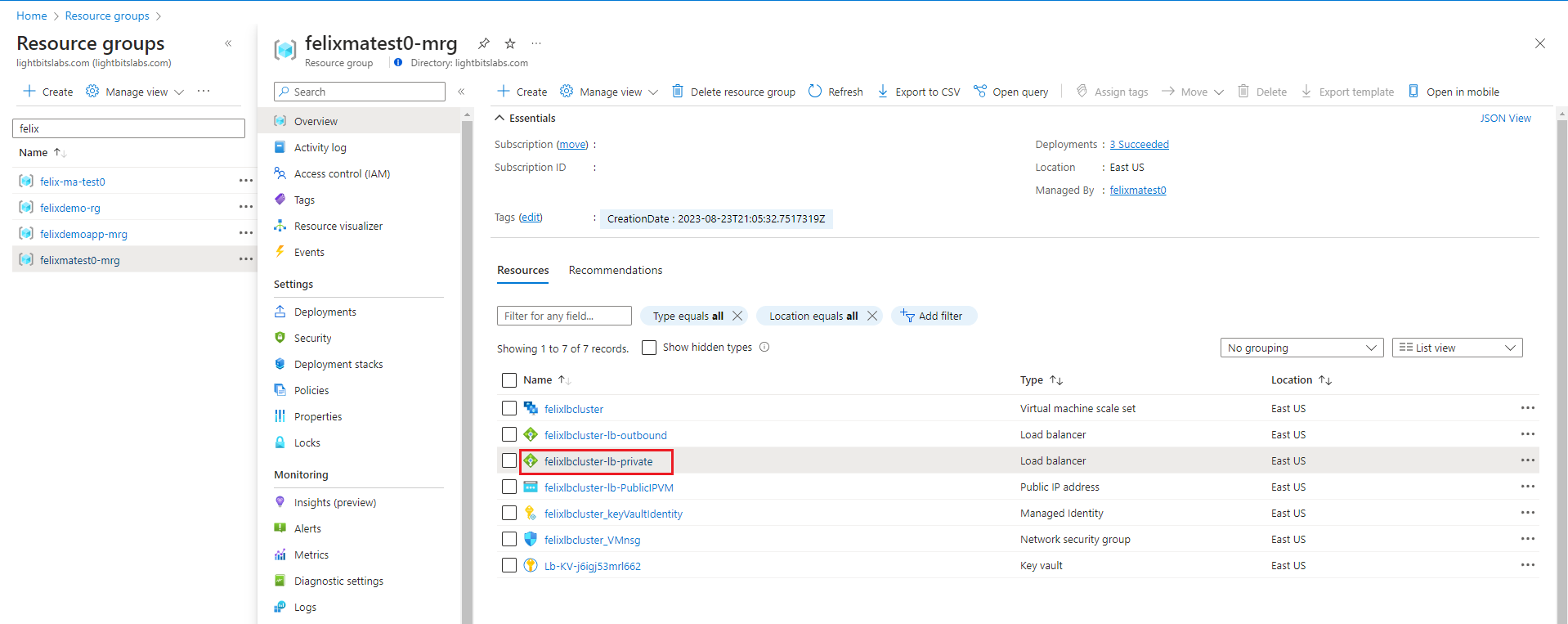
Task: Open query for this resource group
Action: [1010, 92]
